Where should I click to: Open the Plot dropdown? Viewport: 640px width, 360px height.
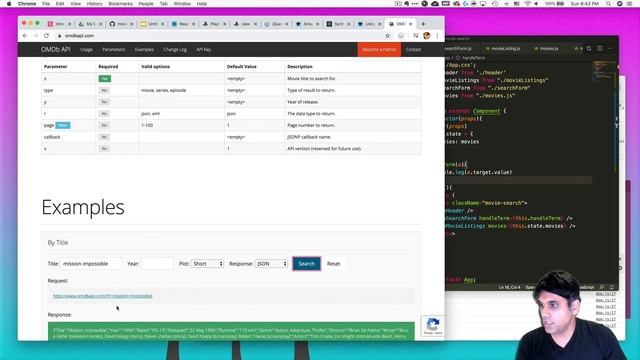coord(207,264)
